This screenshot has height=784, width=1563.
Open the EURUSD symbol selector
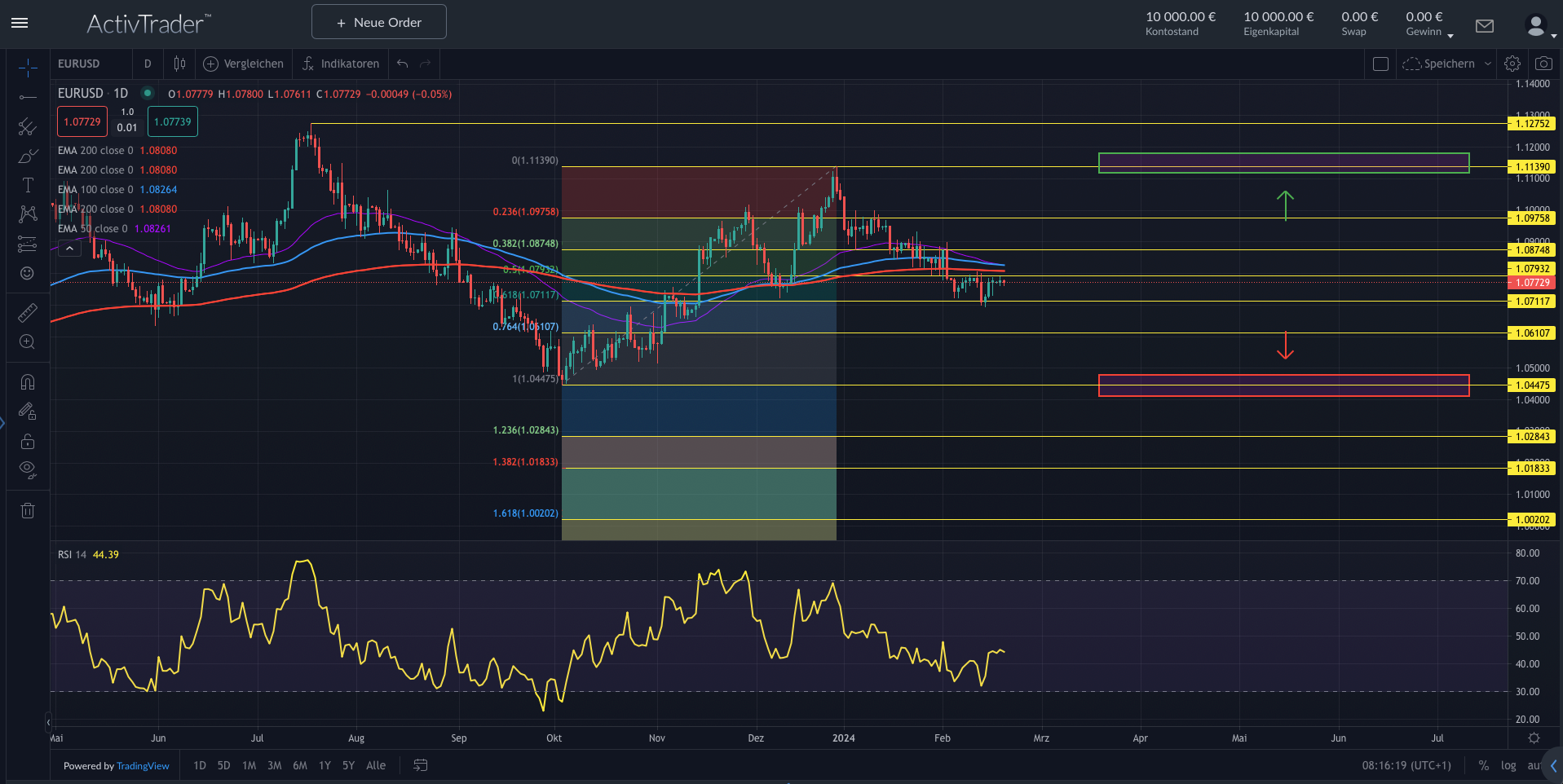pyautogui.click(x=77, y=64)
